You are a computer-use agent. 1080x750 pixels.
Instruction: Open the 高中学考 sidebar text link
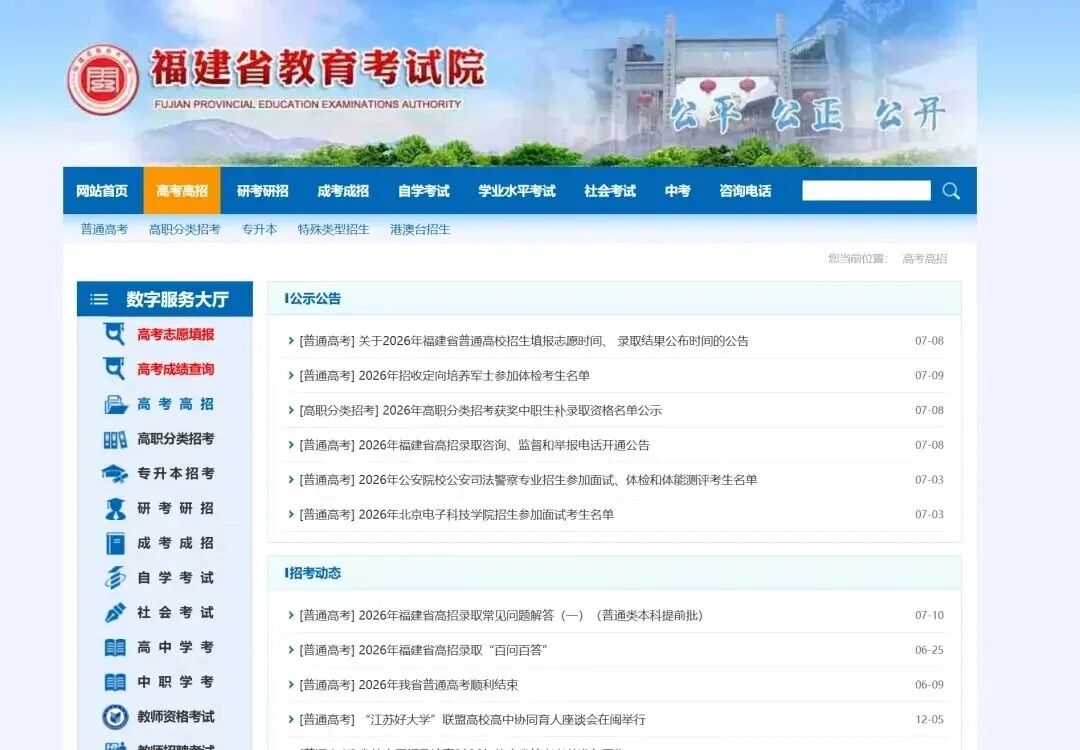[x=176, y=647]
